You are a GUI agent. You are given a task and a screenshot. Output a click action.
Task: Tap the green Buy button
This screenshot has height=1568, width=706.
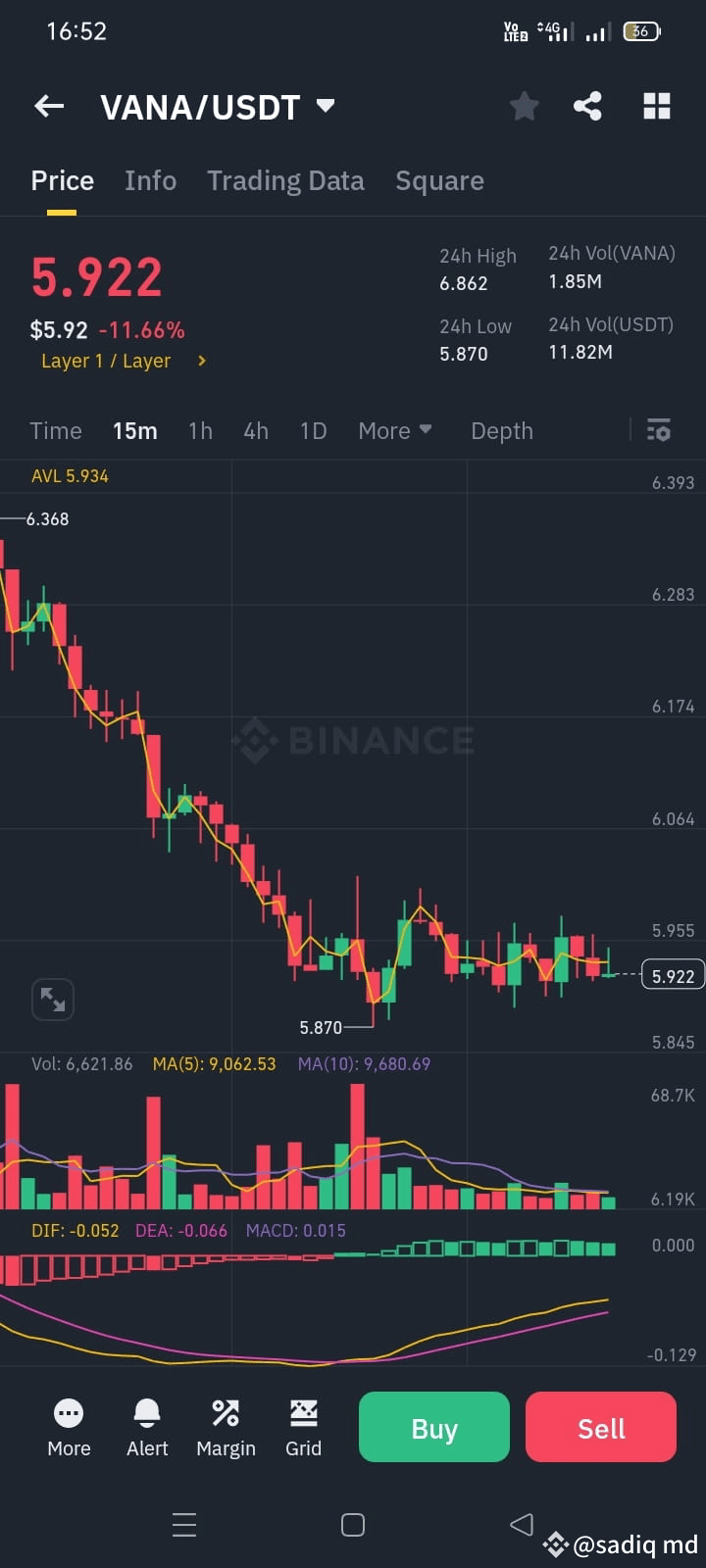point(433,1427)
